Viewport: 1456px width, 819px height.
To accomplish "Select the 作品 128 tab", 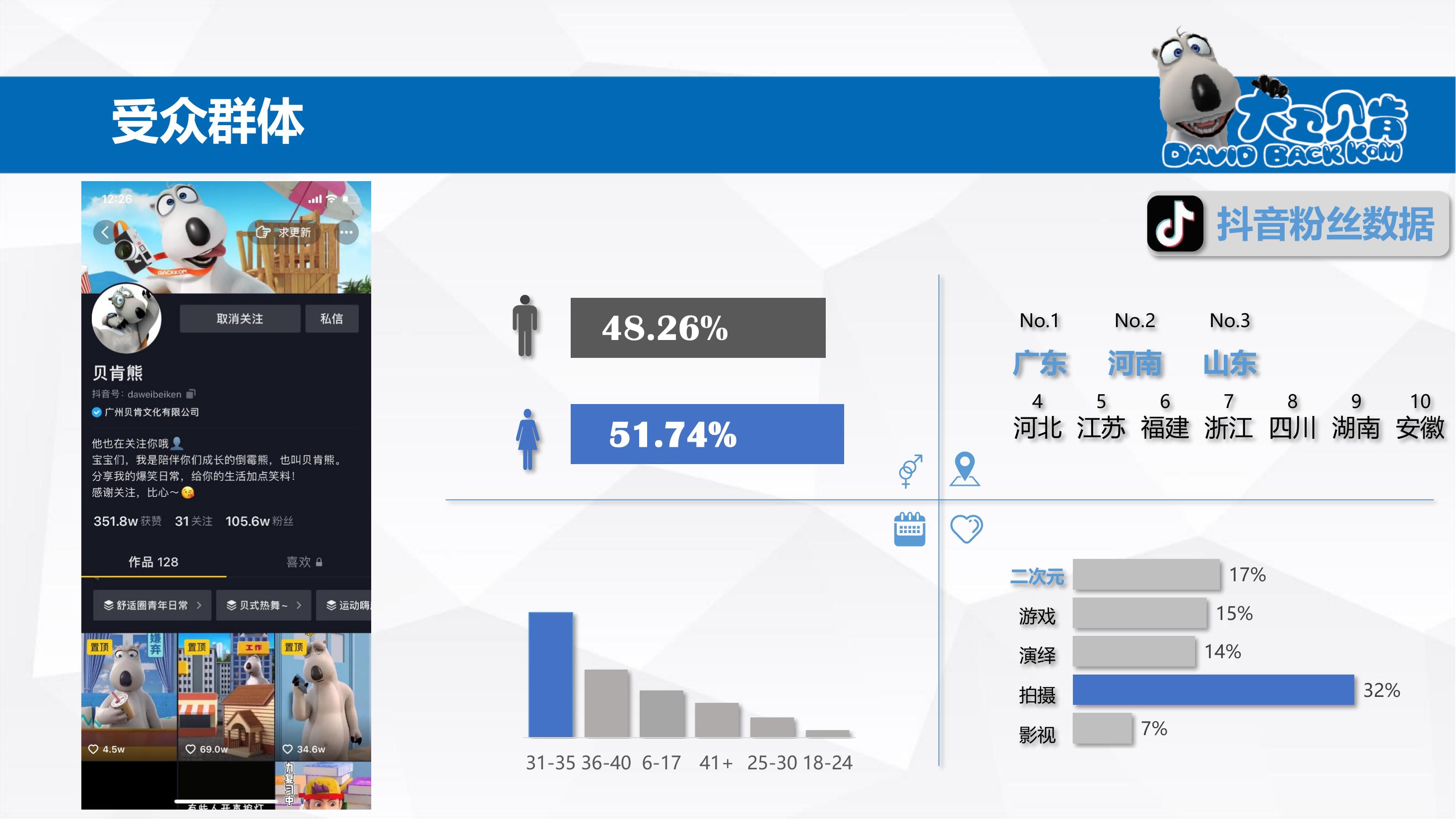I will [153, 562].
